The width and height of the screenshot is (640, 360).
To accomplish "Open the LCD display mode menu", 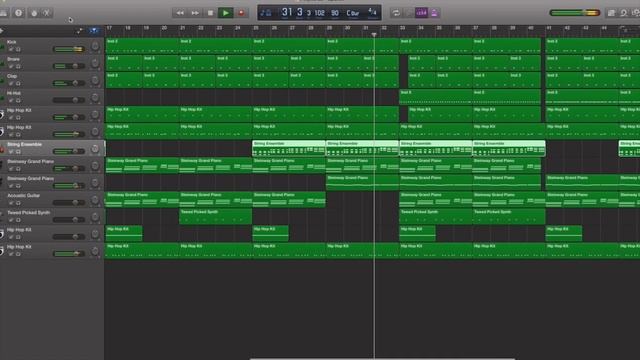I will 266,13.
